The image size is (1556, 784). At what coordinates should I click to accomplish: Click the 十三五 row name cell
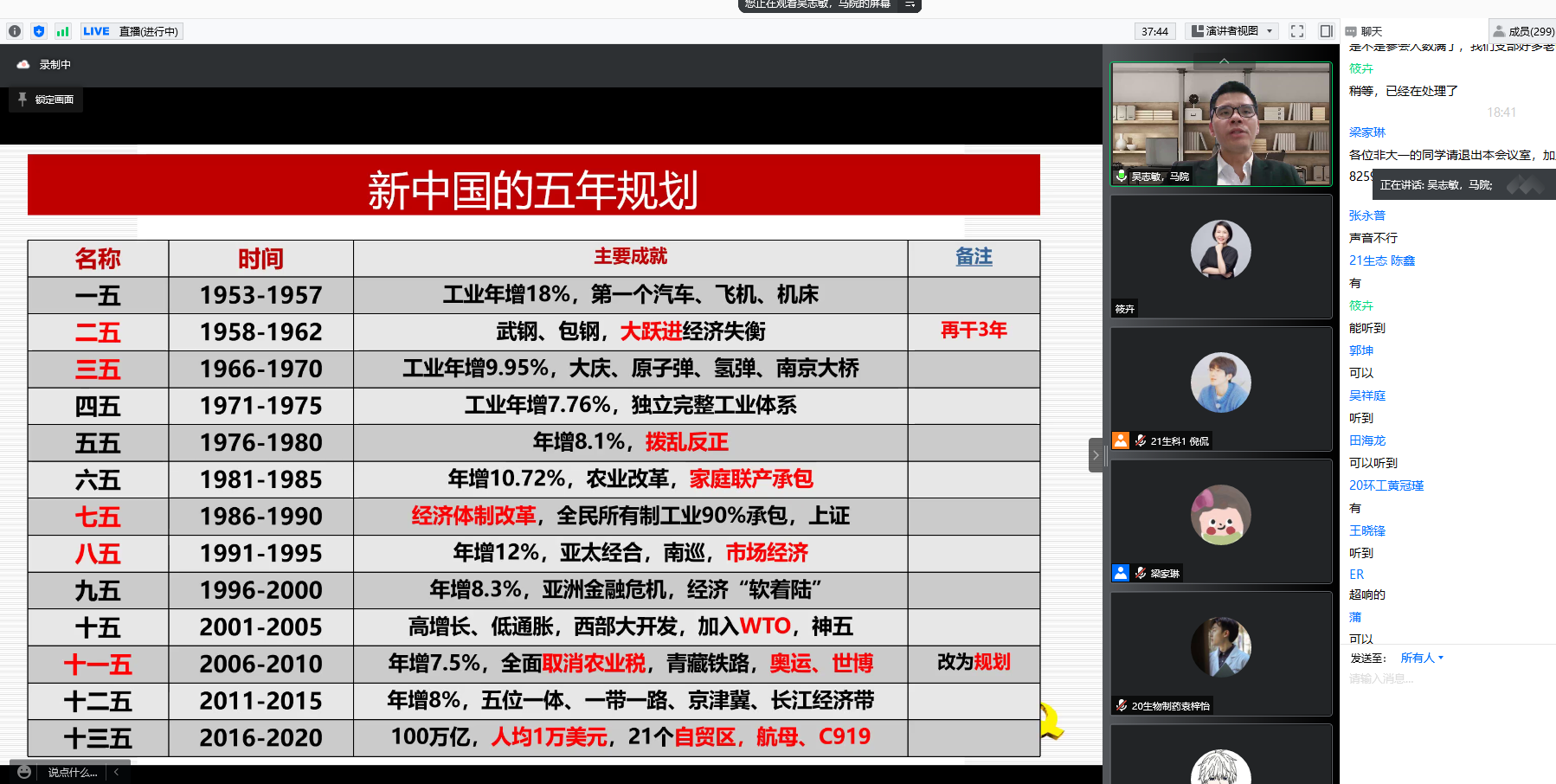pyautogui.click(x=98, y=738)
